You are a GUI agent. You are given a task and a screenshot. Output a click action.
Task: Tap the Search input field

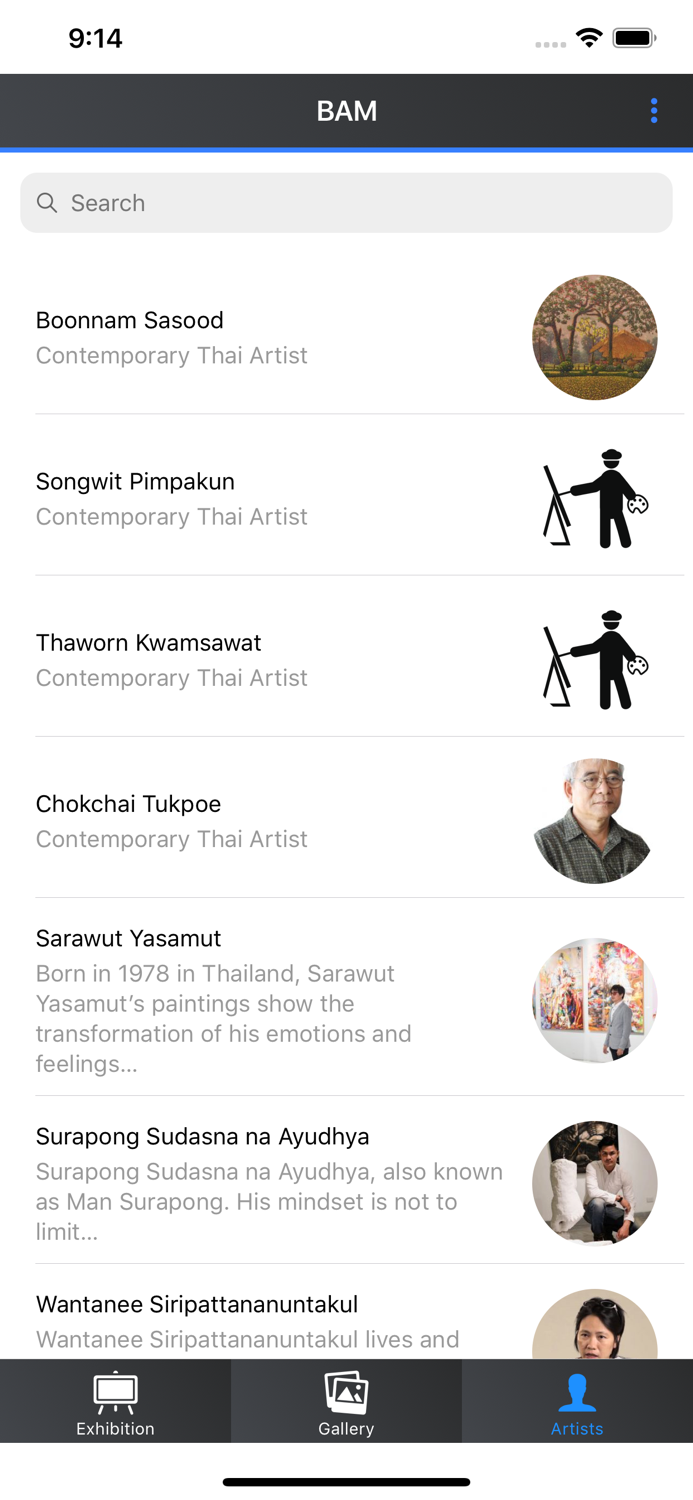point(346,202)
